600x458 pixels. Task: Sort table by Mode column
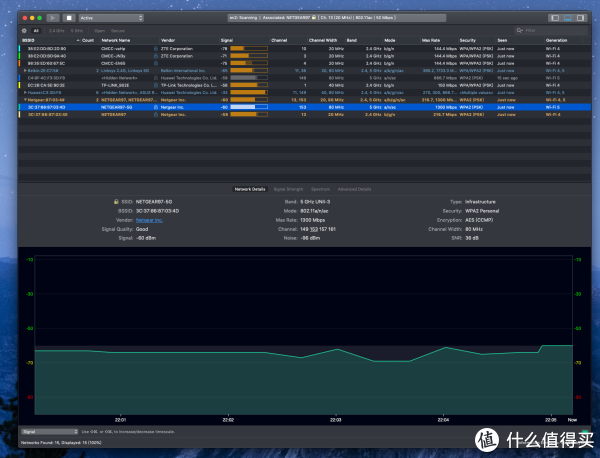coord(390,40)
